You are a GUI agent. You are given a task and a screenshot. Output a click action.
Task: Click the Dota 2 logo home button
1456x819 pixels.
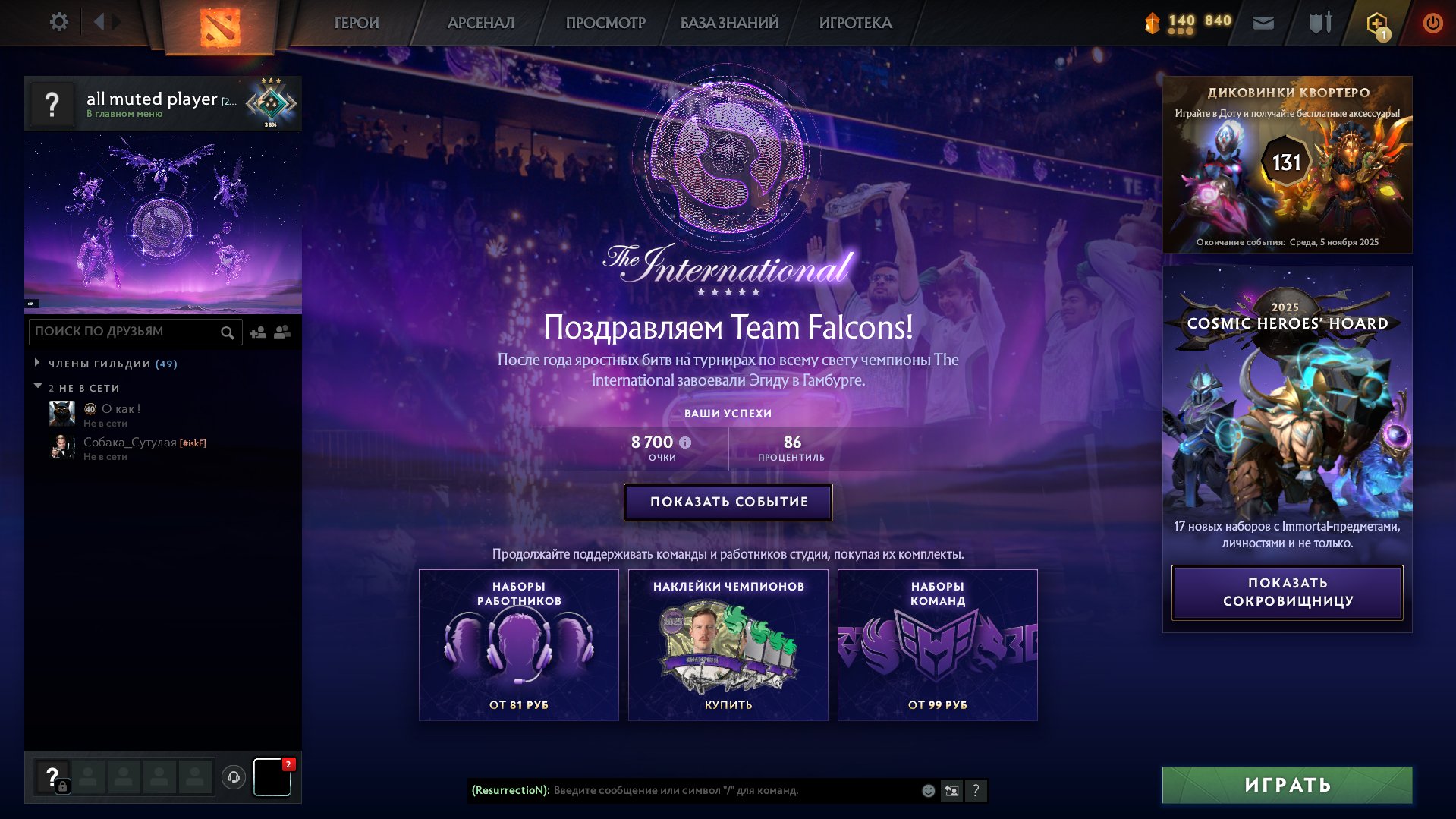(x=220, y=27)
